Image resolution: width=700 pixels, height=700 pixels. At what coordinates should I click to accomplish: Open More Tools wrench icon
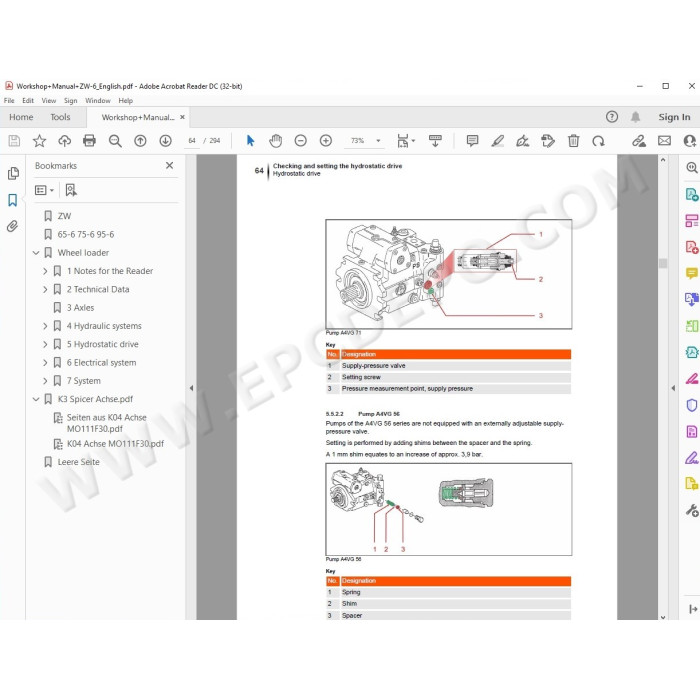[692, 510]
